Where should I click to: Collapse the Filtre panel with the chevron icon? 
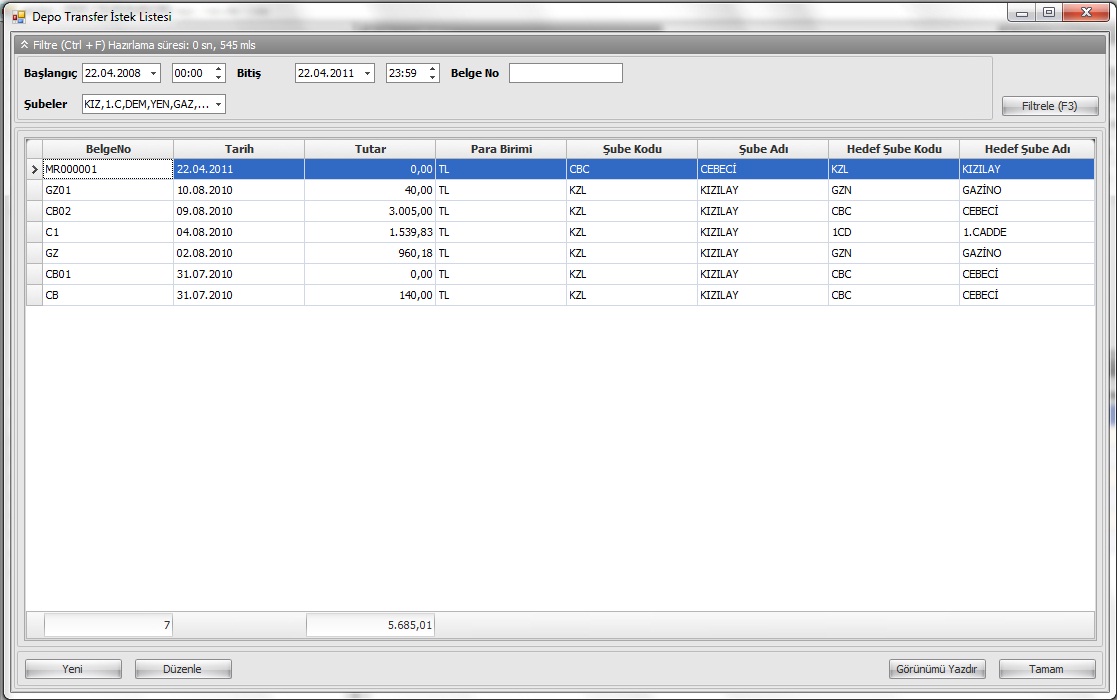tap(24, 45)
